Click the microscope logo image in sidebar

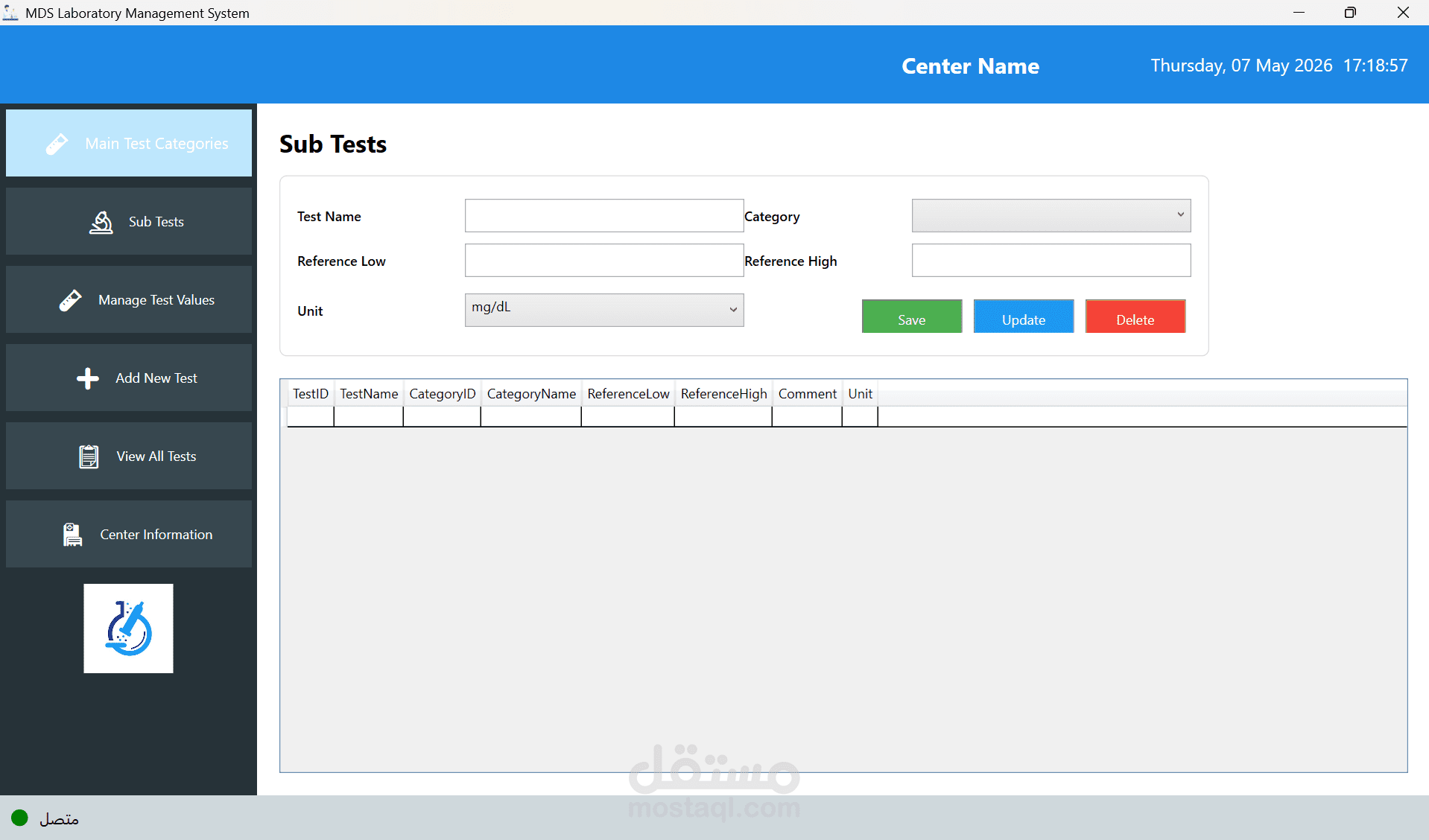pyautogui.click(x=128, y=629)
